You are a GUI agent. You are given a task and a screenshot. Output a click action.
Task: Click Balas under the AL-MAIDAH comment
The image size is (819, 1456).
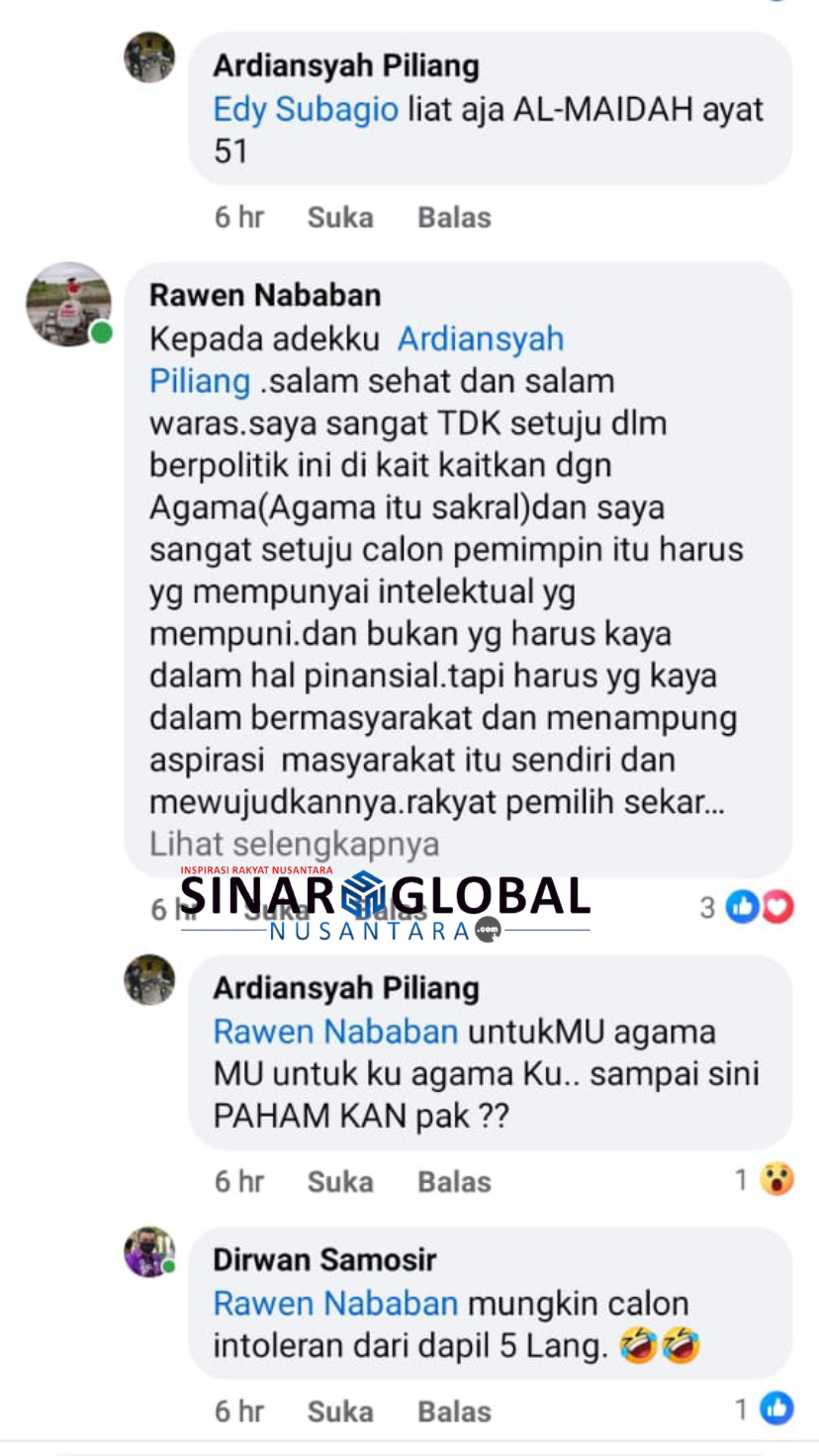click(454, 218)
